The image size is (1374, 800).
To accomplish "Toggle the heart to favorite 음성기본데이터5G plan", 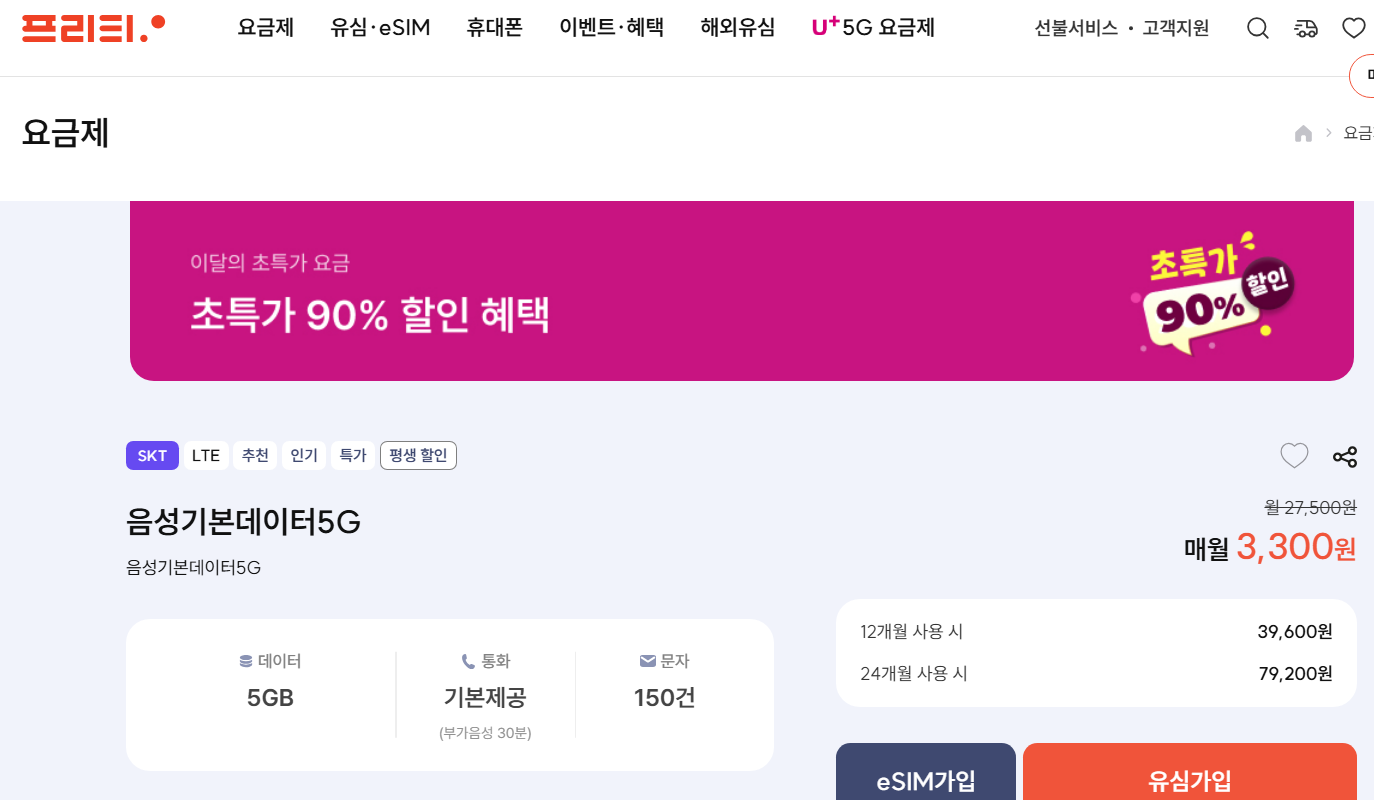I will [x=1293, y=455].
